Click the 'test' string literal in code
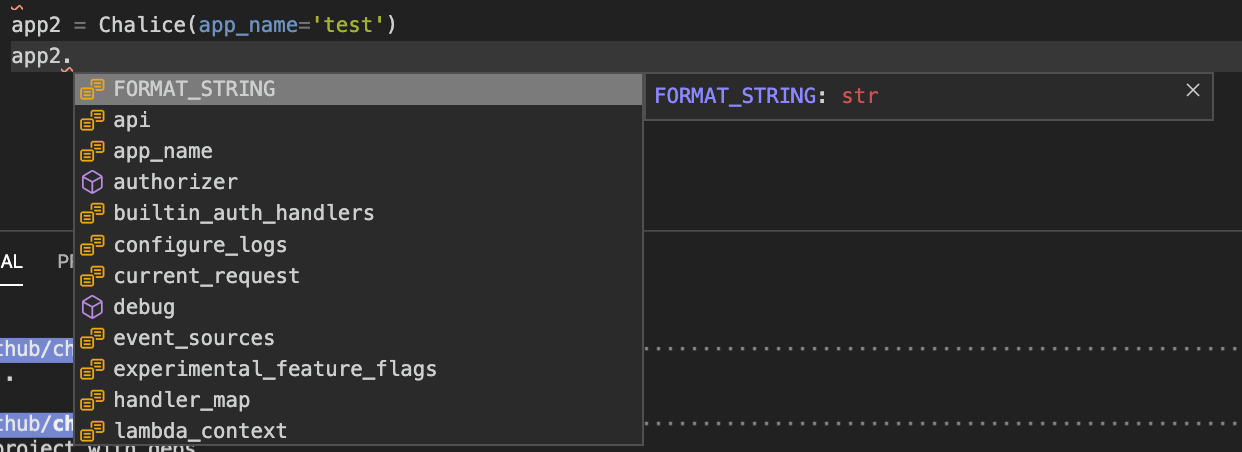The width and height of the screenshot is (1242, 452). click(x=348, y=24)
